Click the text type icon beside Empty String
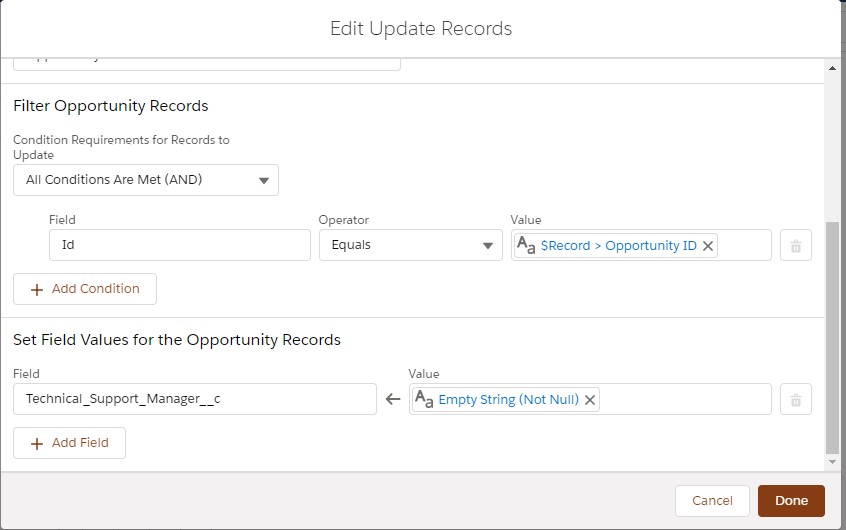This screenshot has height=530, width=846. (x=424, y=400)
